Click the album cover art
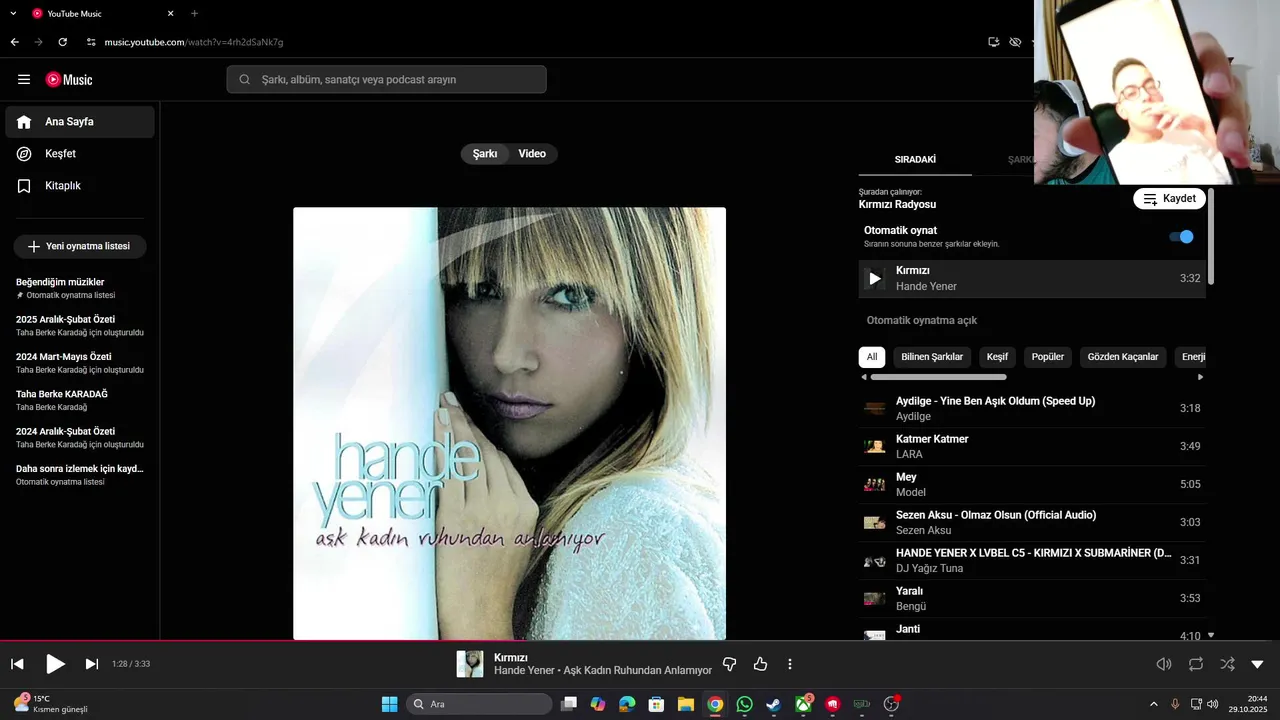This screenshot has width=1280, height=720. click(x=509, y=423)
